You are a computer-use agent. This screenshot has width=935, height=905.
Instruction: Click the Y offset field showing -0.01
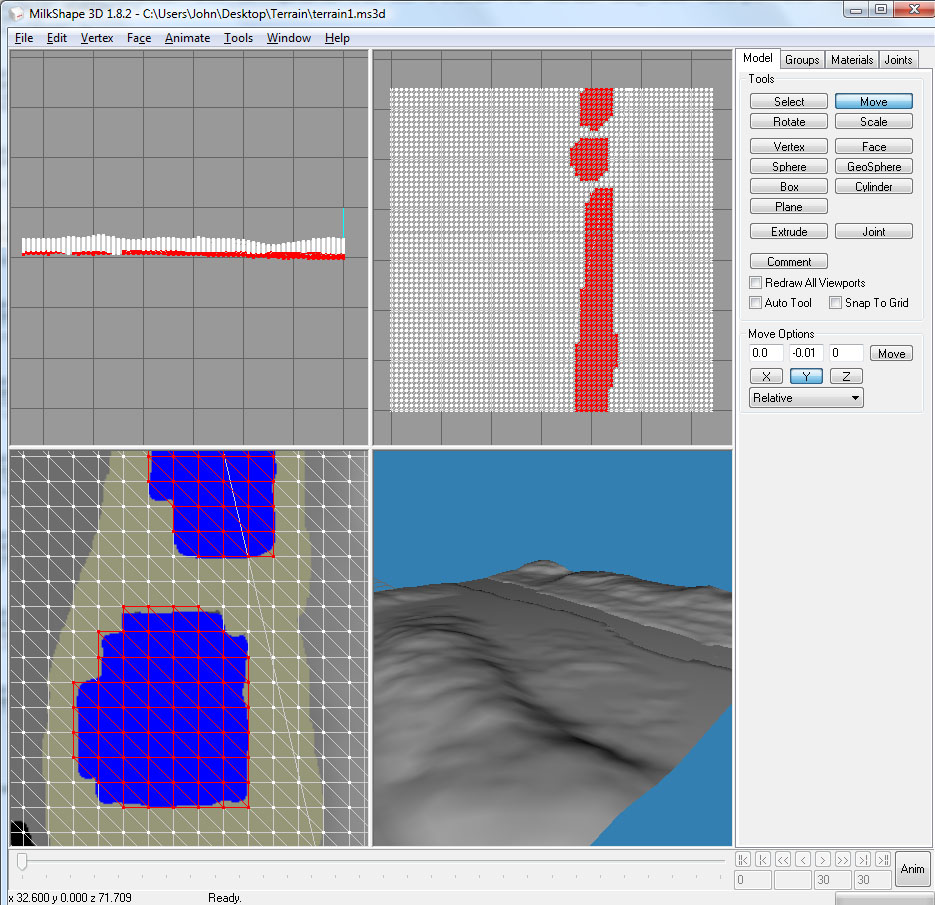pos(806,353)
